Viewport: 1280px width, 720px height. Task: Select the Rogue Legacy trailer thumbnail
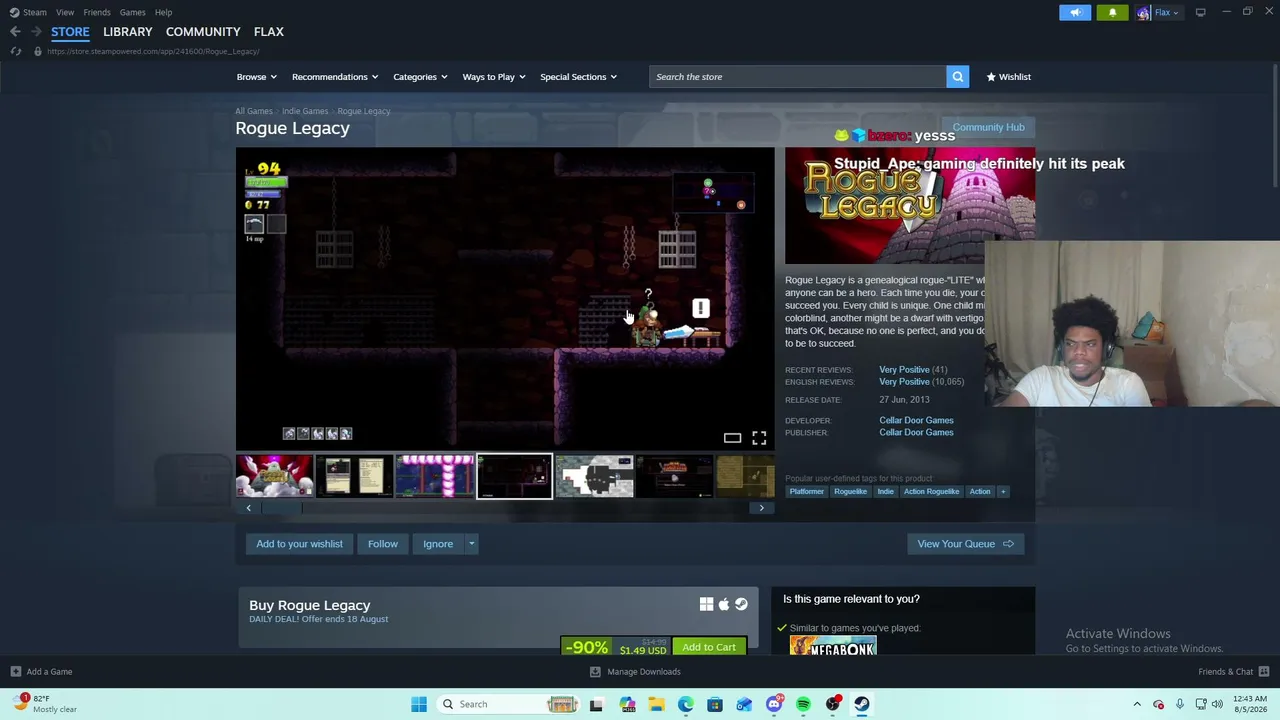pyautogui.click(x=274, y=476)
